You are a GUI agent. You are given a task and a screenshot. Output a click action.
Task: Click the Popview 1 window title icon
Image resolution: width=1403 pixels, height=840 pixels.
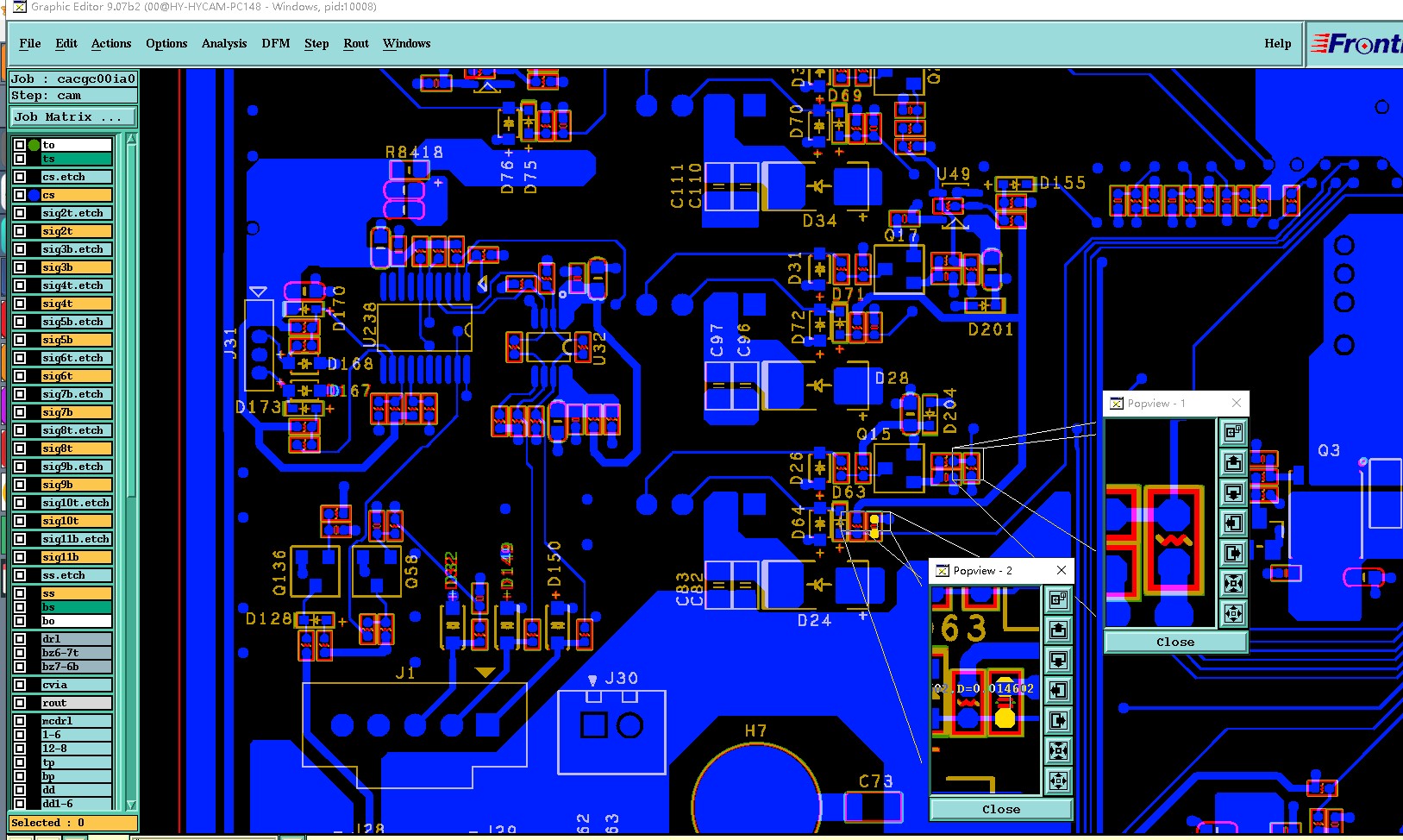point(1117,403)
